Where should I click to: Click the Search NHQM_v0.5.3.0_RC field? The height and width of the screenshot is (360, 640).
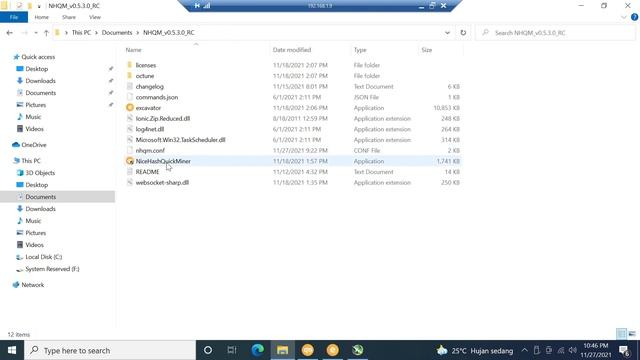pyautogui.click(x=555, y=33)
